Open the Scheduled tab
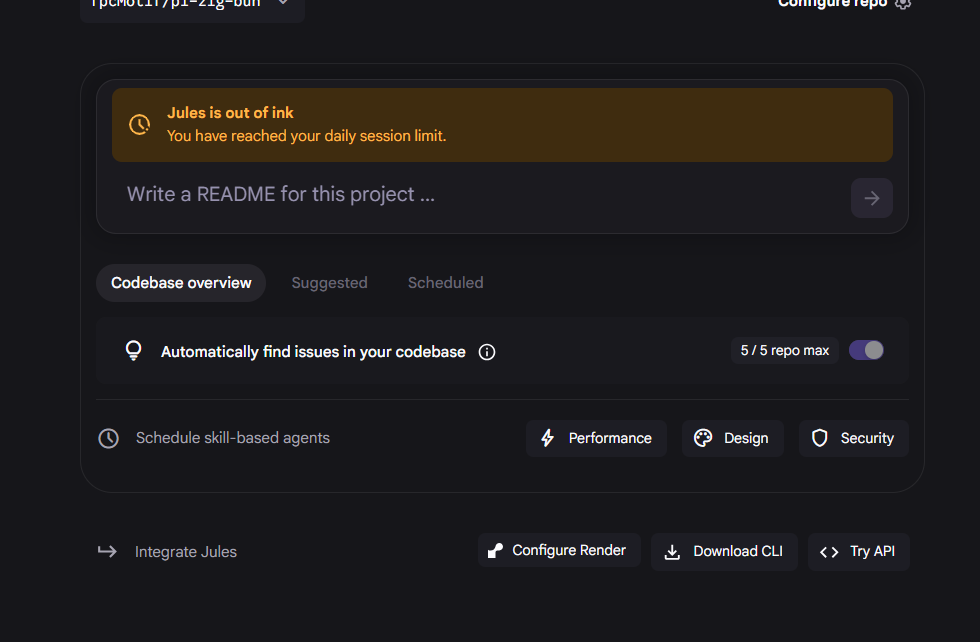Screen dimensions: 980x642 click(445, 283)
